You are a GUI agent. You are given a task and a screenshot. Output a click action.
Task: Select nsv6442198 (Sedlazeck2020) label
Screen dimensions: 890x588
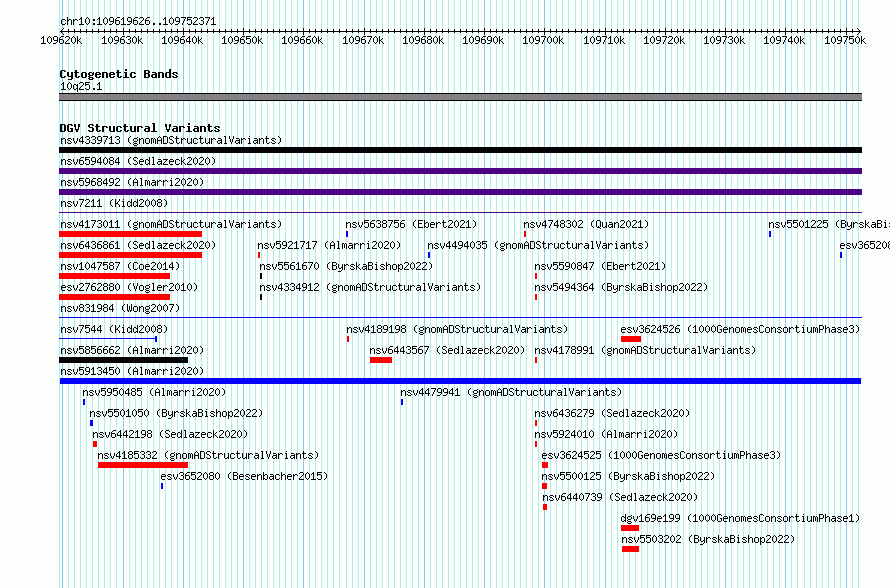click(170, 434)
